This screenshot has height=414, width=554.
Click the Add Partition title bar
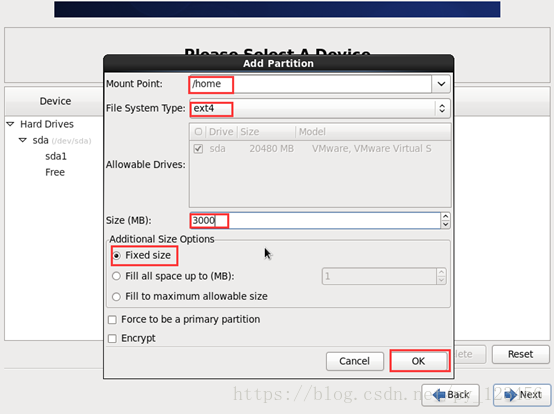coord(278,63)
